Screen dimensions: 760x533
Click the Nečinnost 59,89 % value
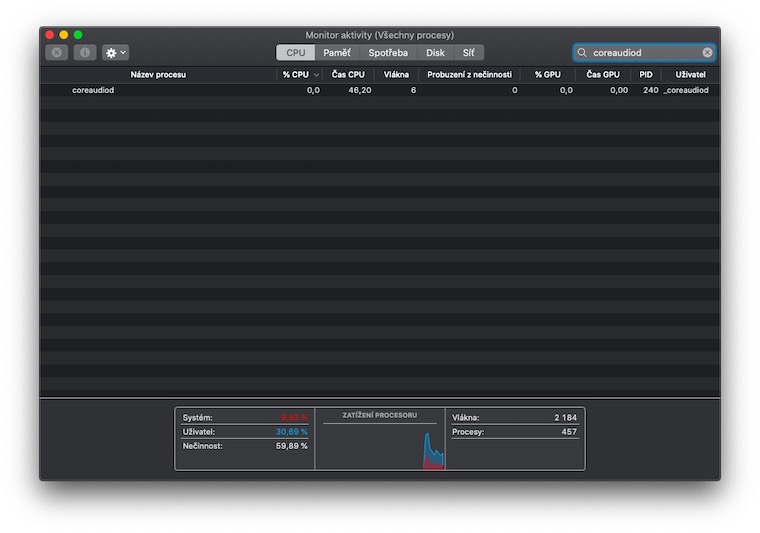pos(291,446)
